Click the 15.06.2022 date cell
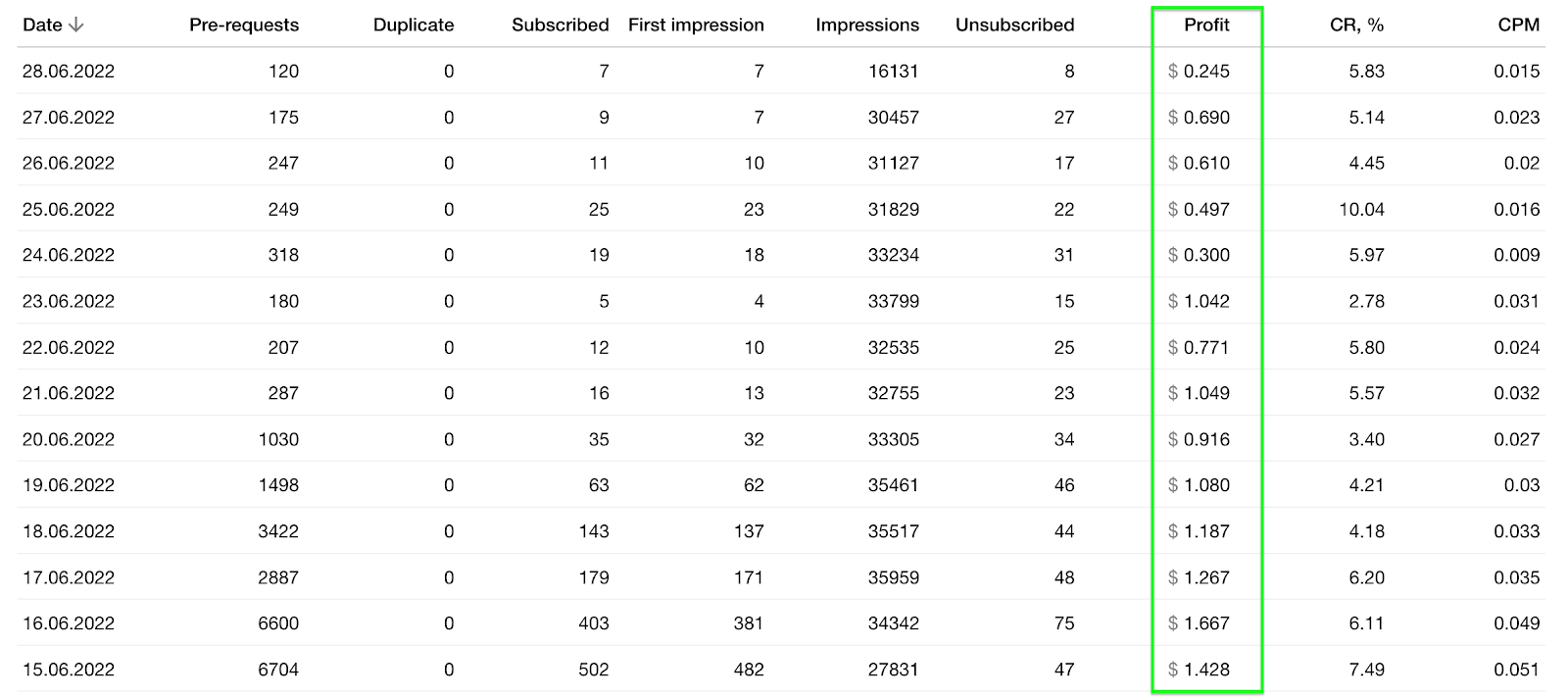Screen dimensions: 1568x697 tap(69, 670)
